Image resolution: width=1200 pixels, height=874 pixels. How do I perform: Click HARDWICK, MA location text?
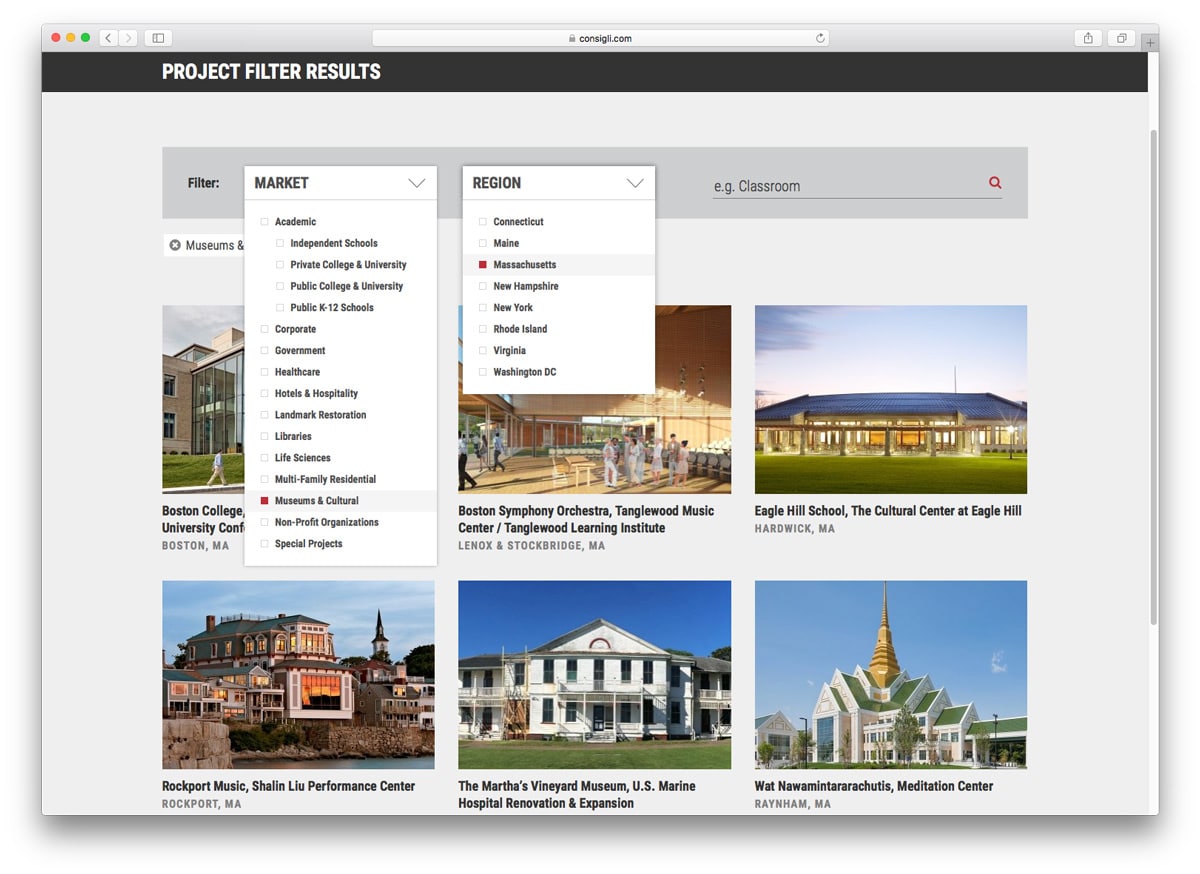pyautogui.click(x=795, y=528)
